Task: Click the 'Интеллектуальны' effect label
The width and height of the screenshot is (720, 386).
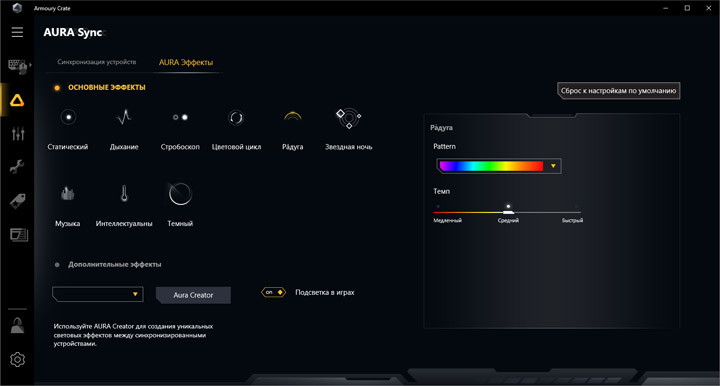Action: [x=124, y=224]
